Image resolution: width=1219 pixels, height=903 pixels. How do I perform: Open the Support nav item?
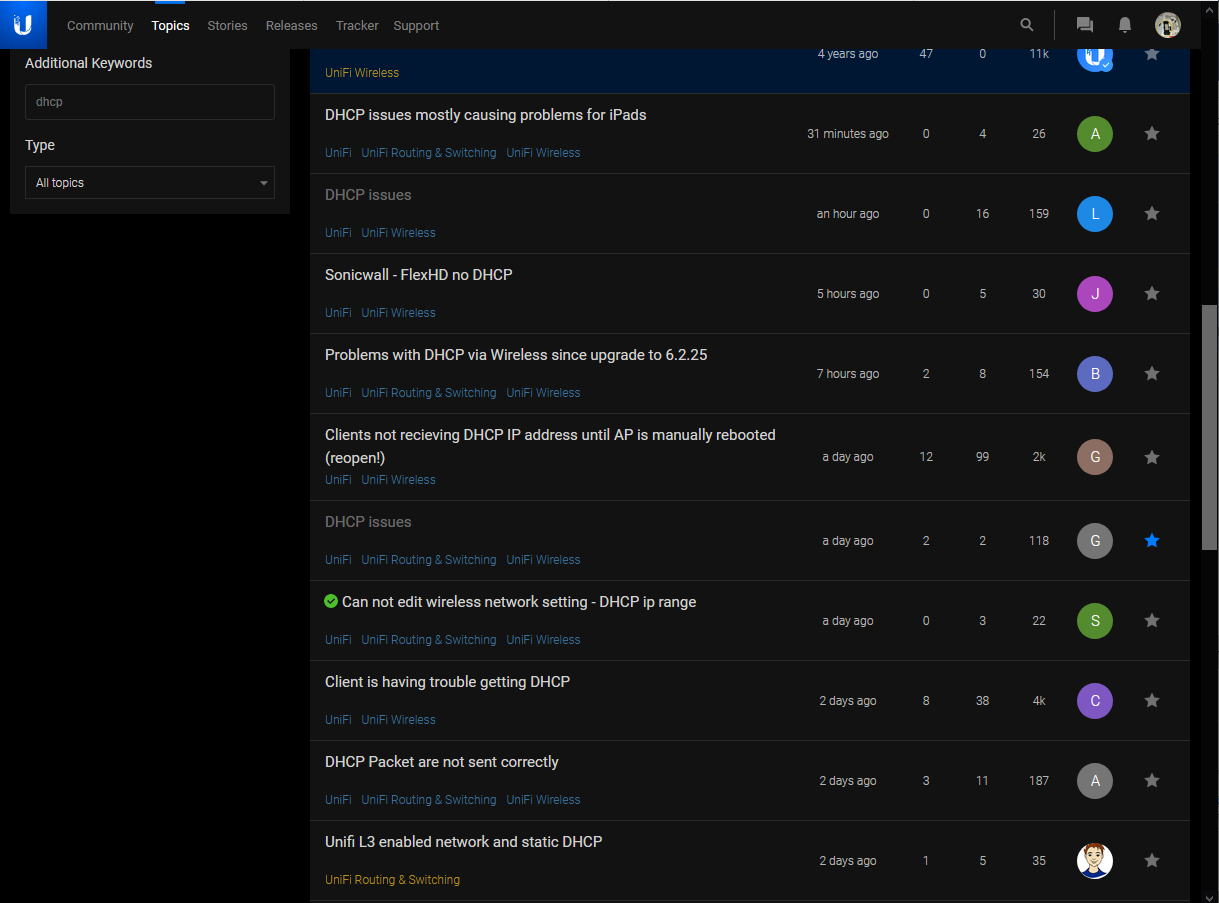coord(416,26)
